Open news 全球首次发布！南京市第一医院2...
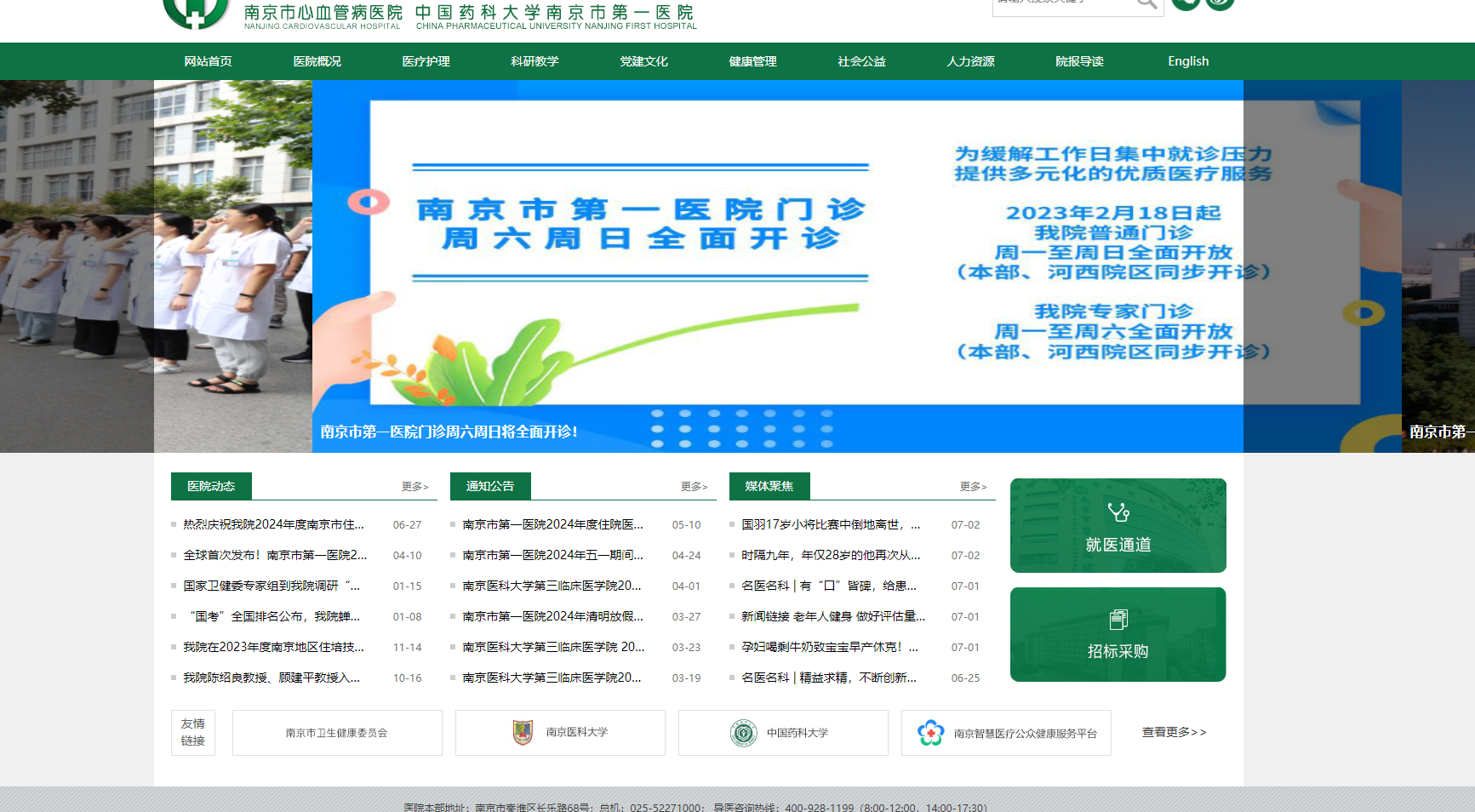The height and width of the screenshot is (812, 1475). 275,555
